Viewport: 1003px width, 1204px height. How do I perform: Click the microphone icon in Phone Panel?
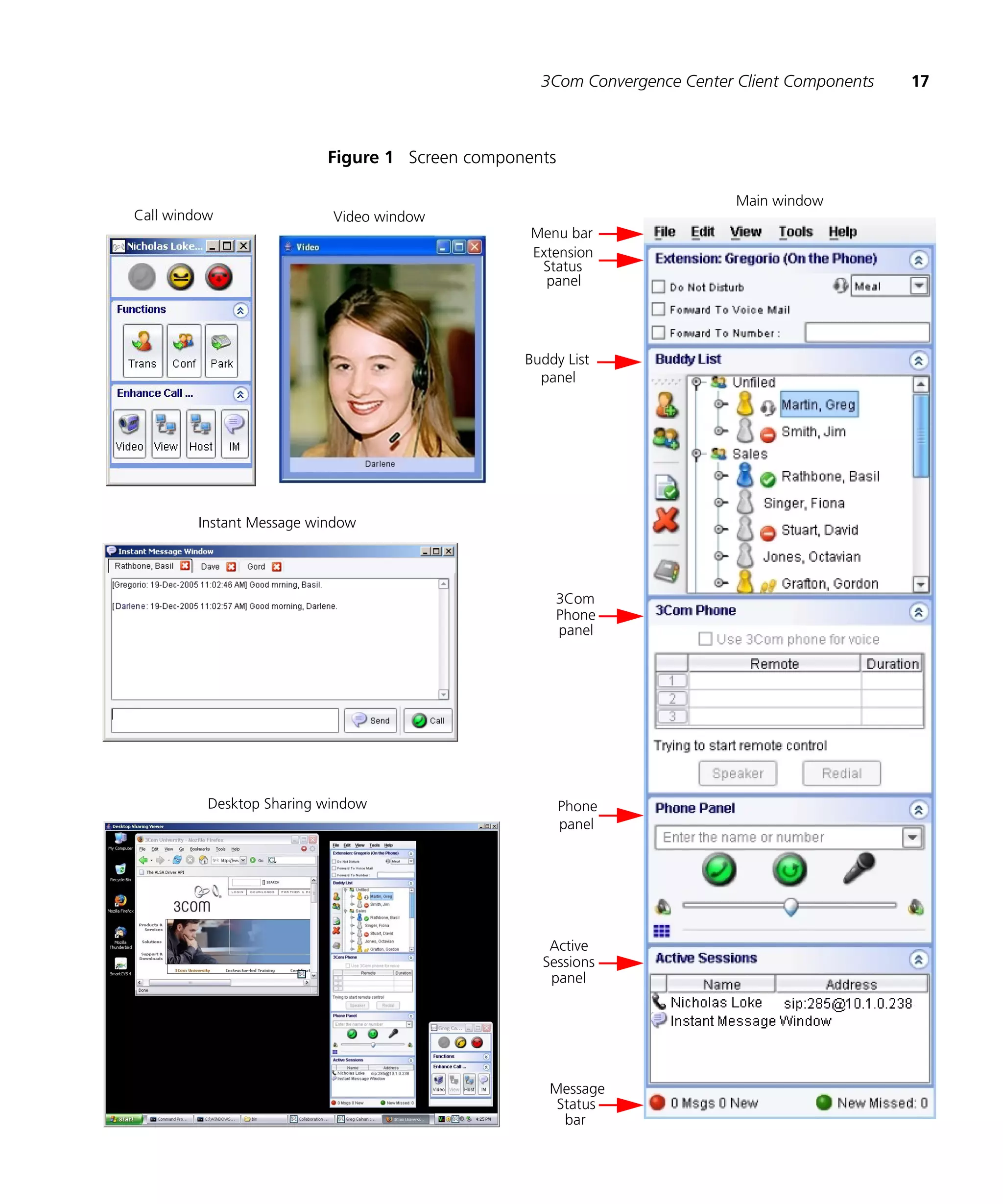point(859,868)
